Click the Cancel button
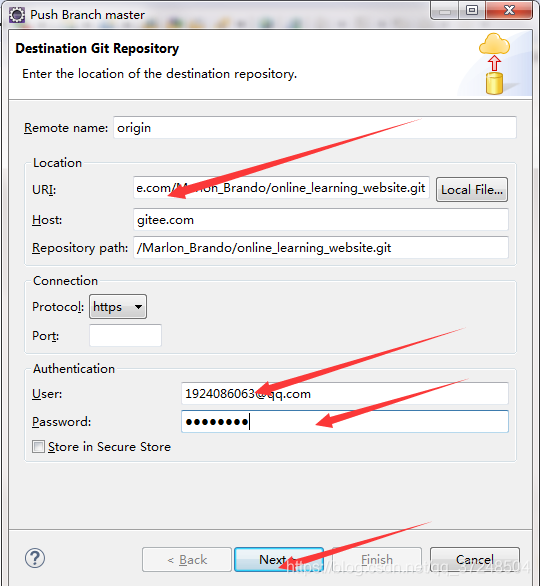The height and width of the screenshot is (586, 540). point(475,559)
